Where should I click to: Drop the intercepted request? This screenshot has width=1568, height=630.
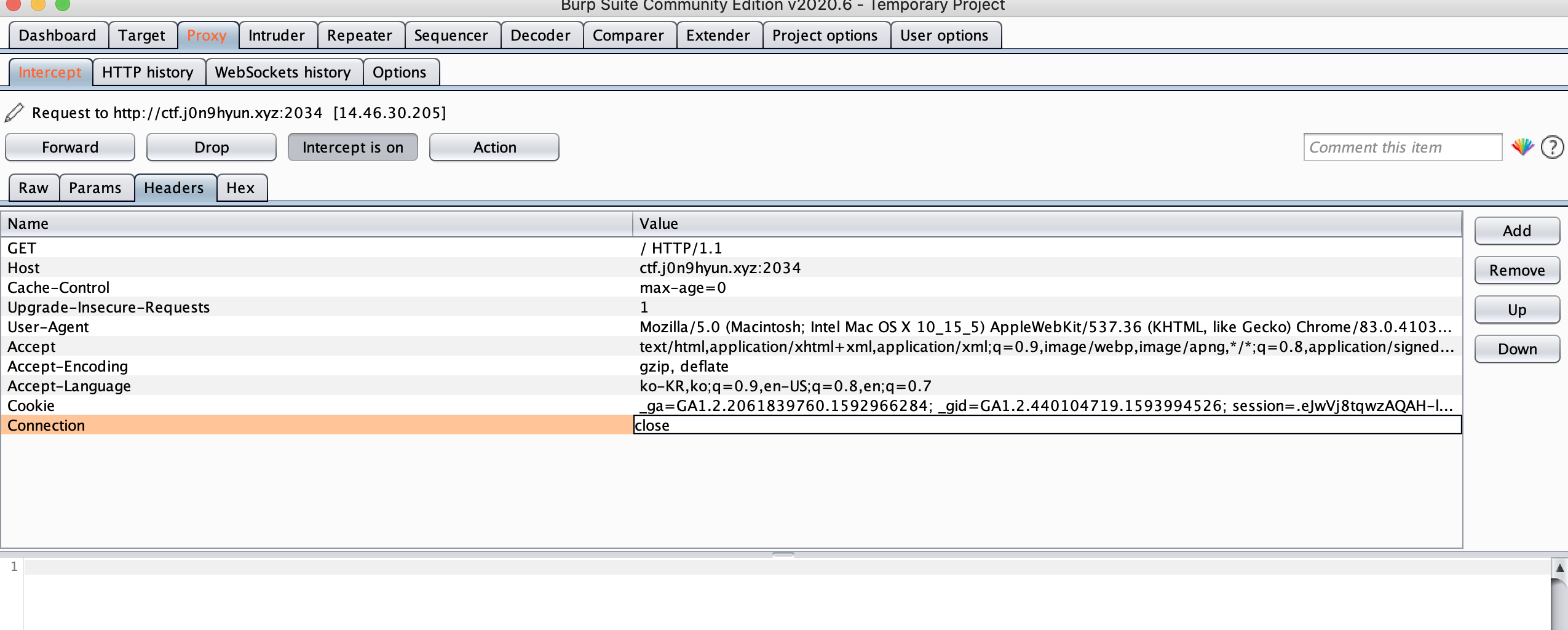(212, 148)
